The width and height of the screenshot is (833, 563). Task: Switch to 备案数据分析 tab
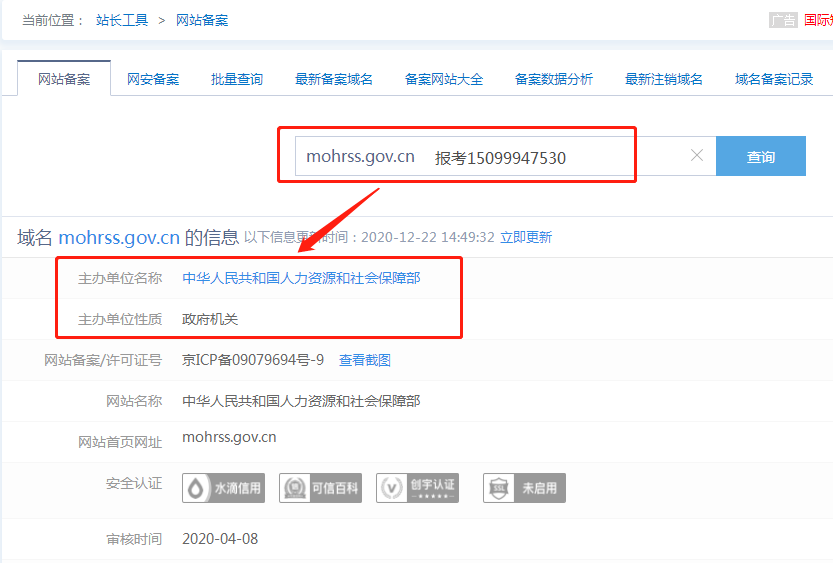coord(554,79)
